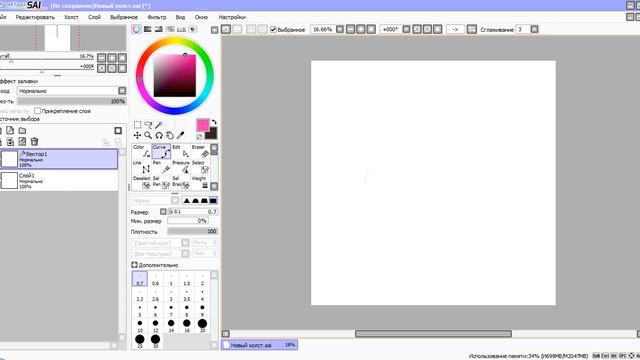640x360 pixels.
Task: Toggle the Выбранное checkbox
Action: [x=273, y=29]
